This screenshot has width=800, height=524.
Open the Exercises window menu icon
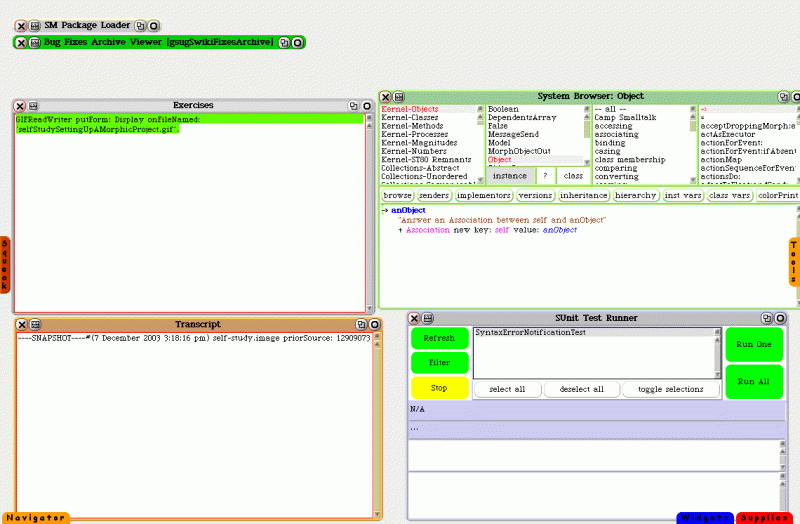coord(34,106)
